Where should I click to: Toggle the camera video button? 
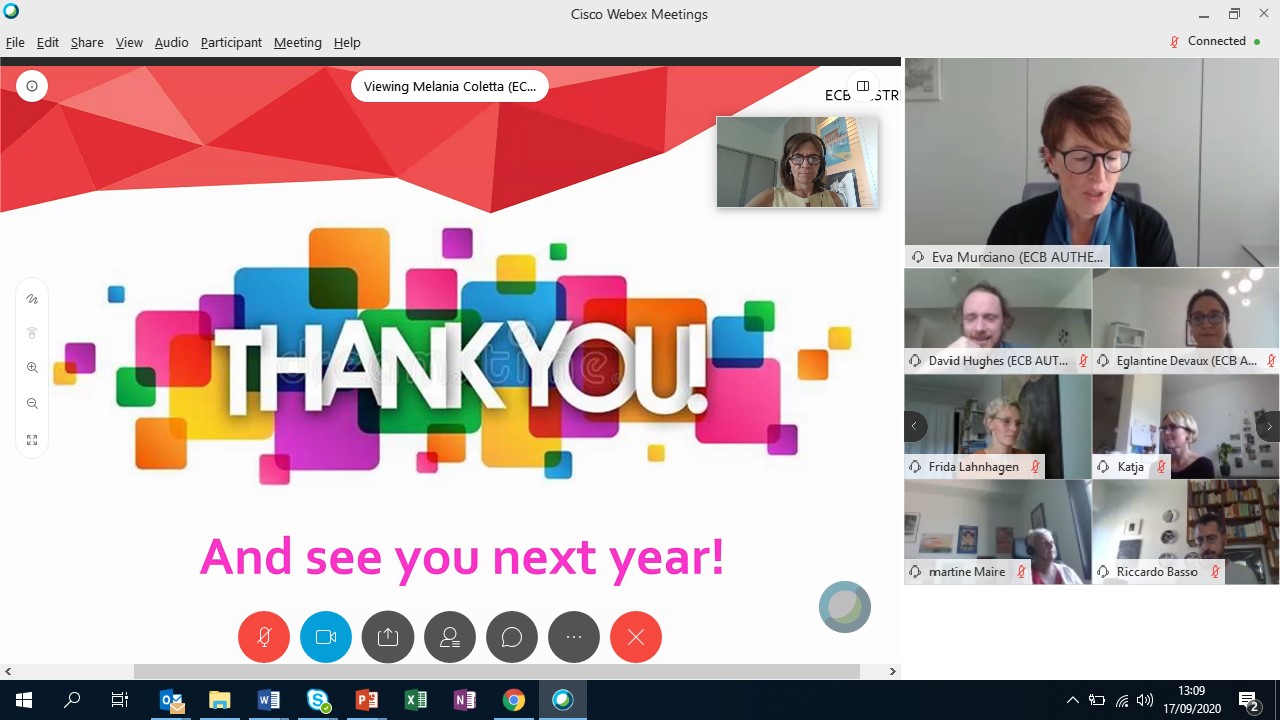[x=326, y=637]
